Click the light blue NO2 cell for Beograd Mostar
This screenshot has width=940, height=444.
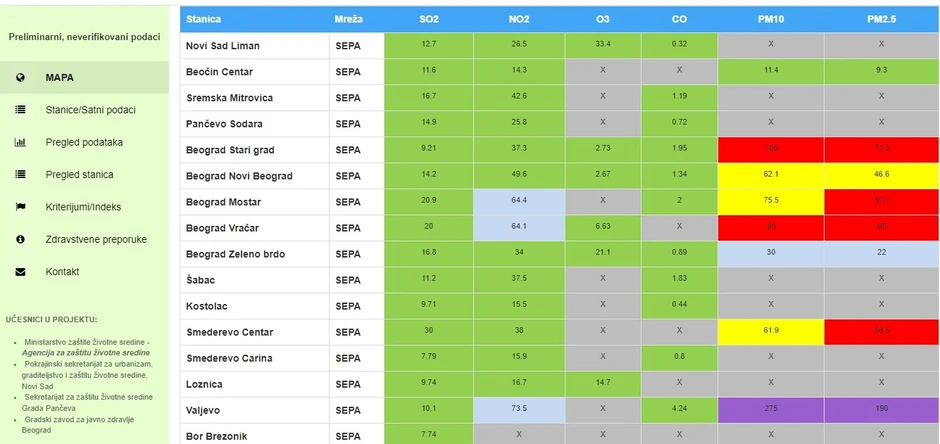coord(518,201)
